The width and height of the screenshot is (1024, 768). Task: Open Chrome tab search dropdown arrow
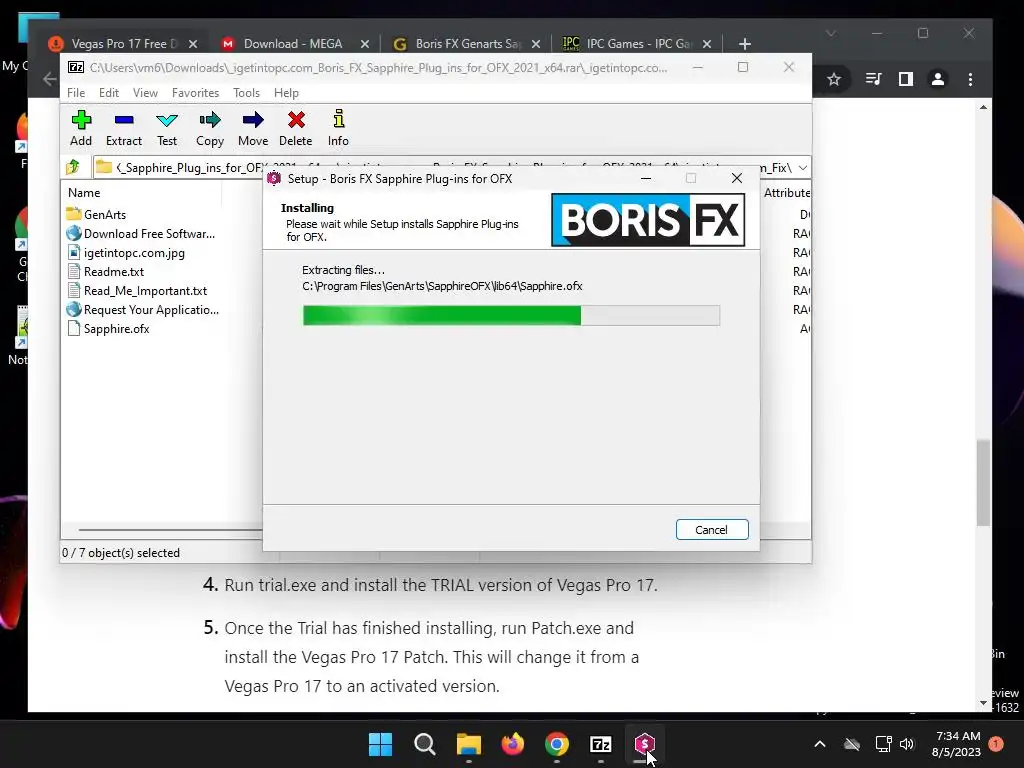(831, 33)
